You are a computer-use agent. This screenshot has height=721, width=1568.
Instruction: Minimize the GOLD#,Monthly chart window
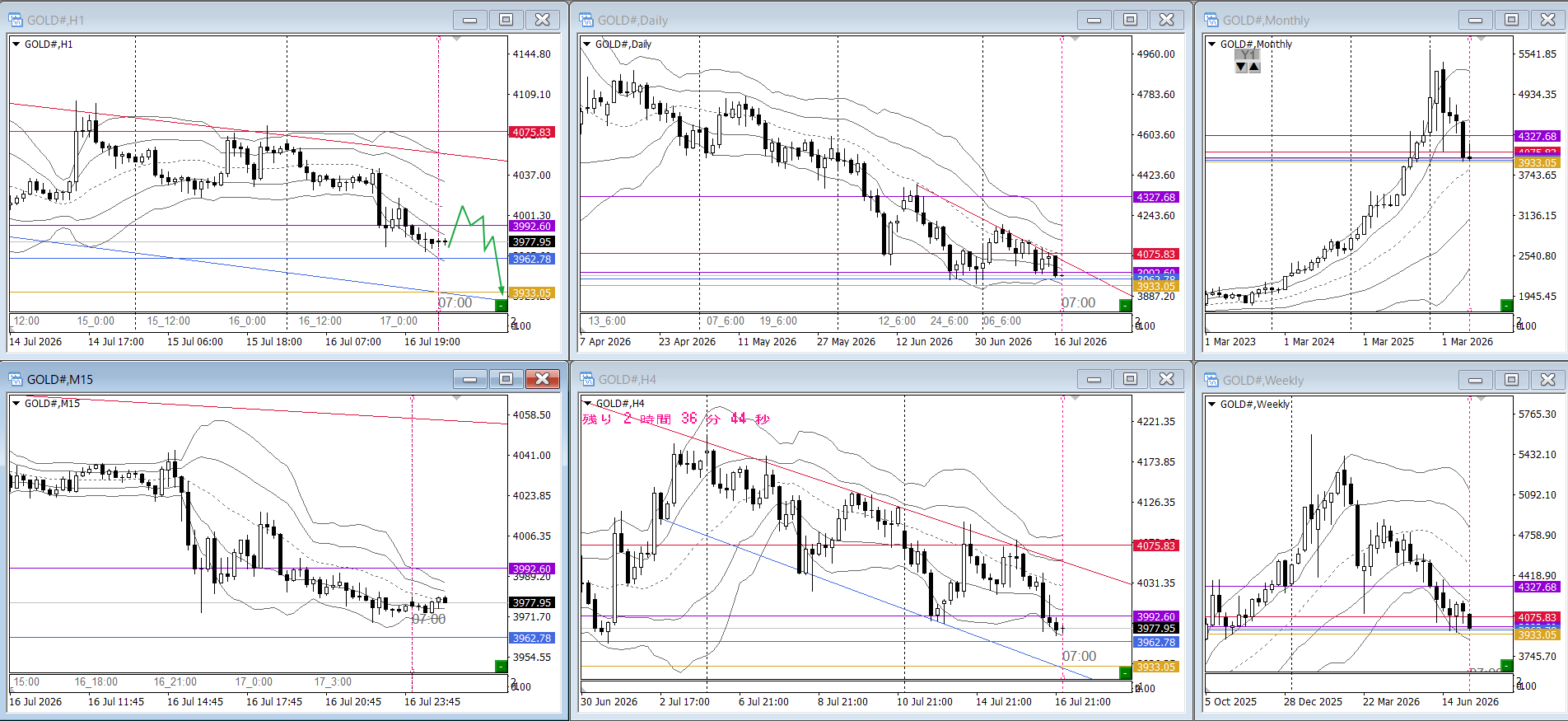point(1476,20)
